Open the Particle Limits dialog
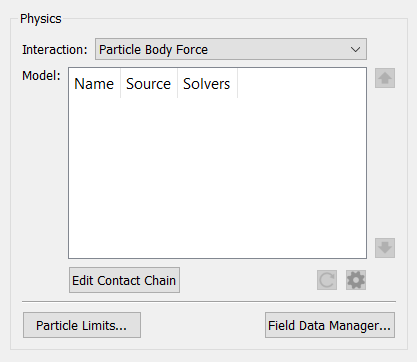Screen dimensions: 417x362 82,325
